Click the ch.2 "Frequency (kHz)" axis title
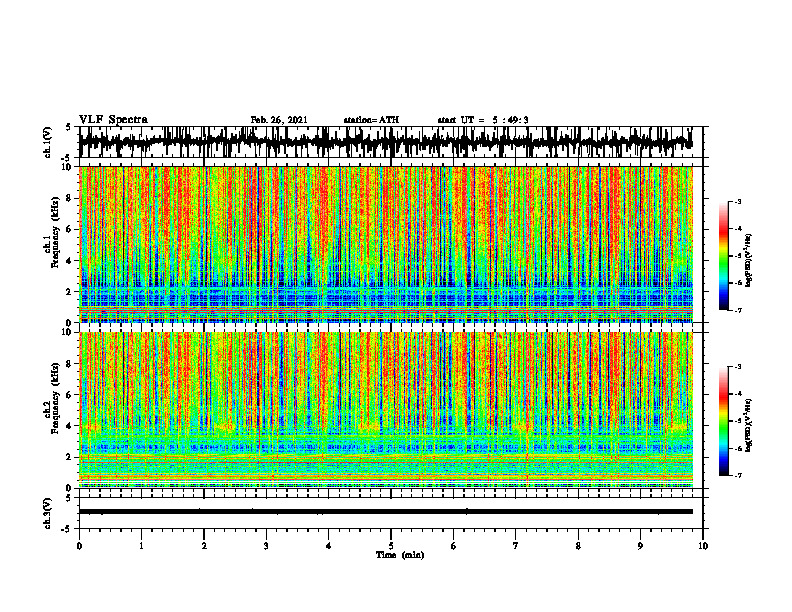Screen dimensions: 792x612 (55, 398)
